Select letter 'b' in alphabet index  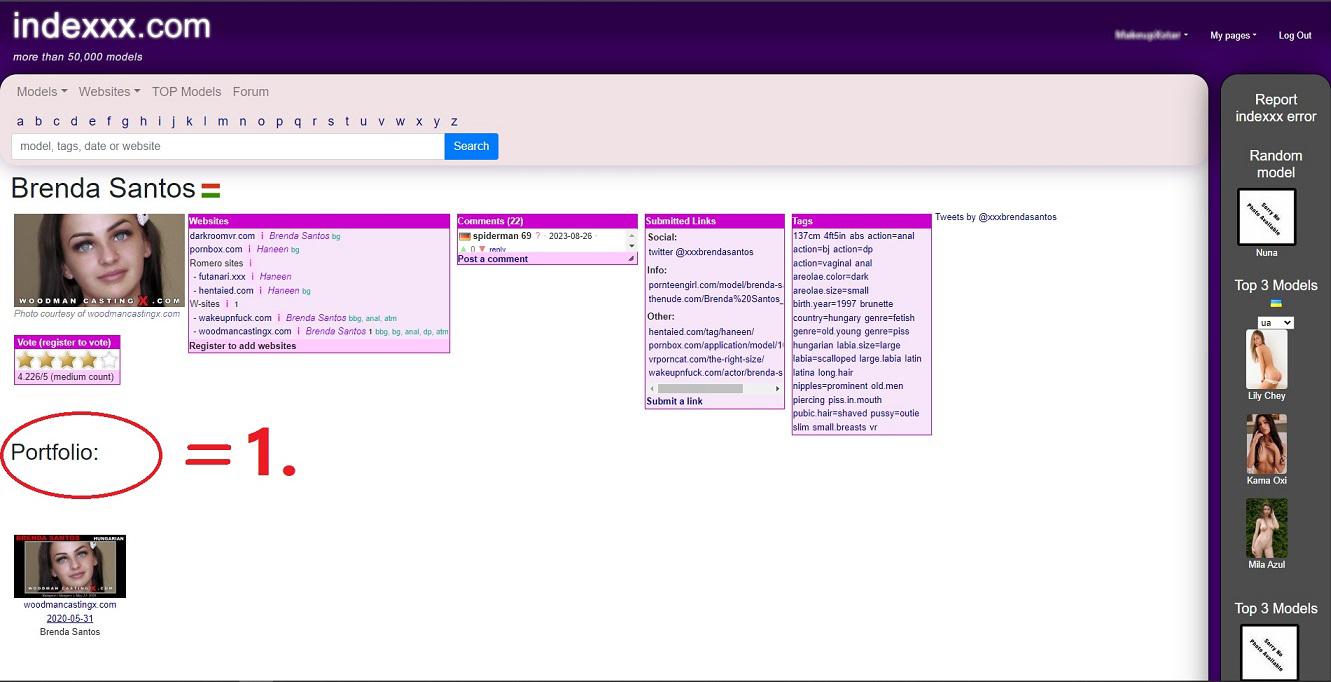[38, 121]
